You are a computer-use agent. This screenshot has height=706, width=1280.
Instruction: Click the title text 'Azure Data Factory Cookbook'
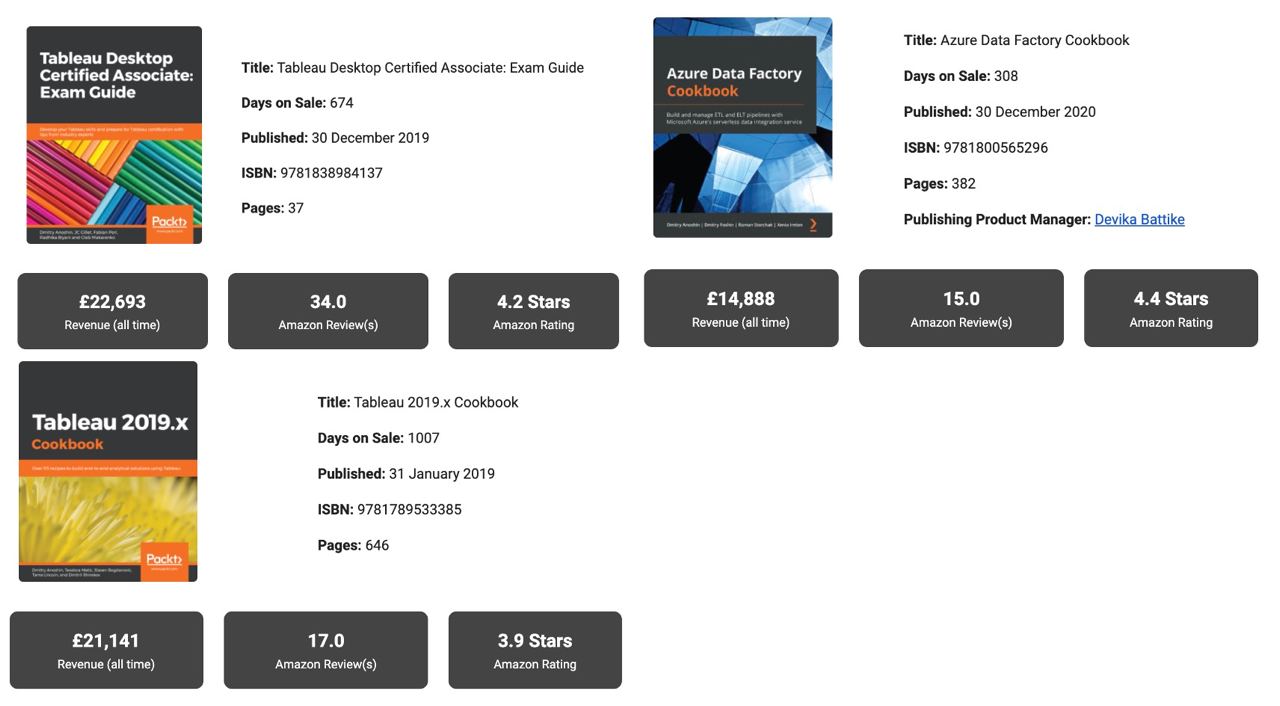(1035, 40)
